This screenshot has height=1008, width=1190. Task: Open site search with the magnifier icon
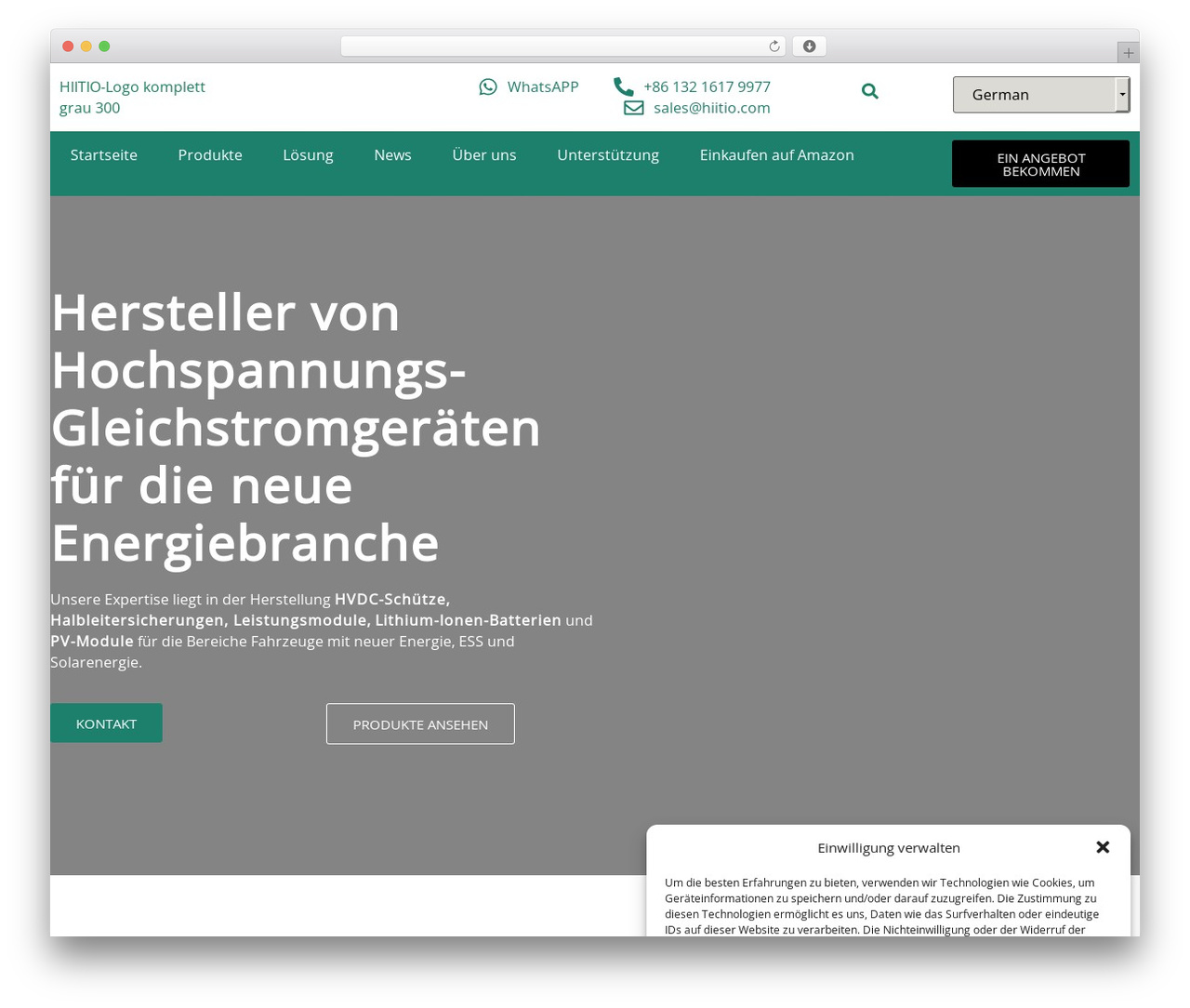869,91
